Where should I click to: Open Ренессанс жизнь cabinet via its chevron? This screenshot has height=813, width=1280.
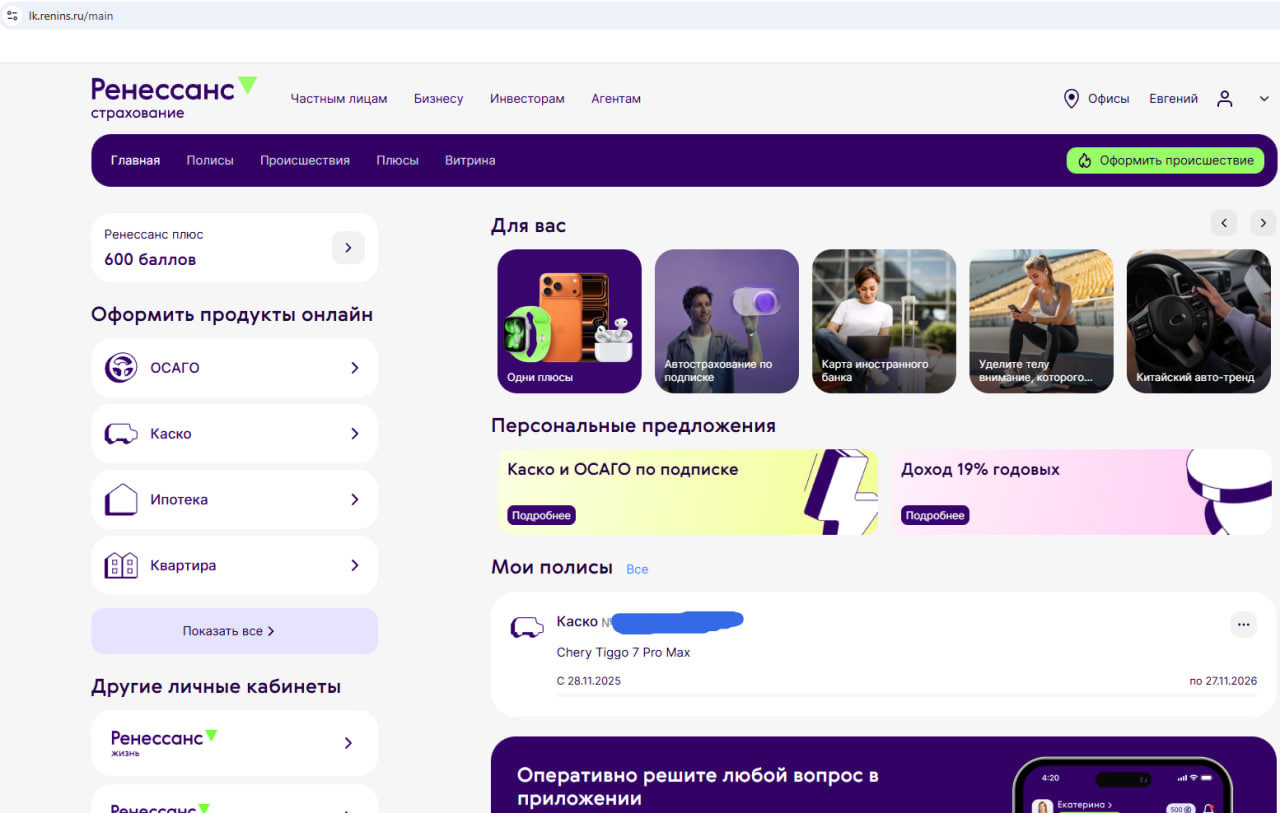tap(348, 743)
